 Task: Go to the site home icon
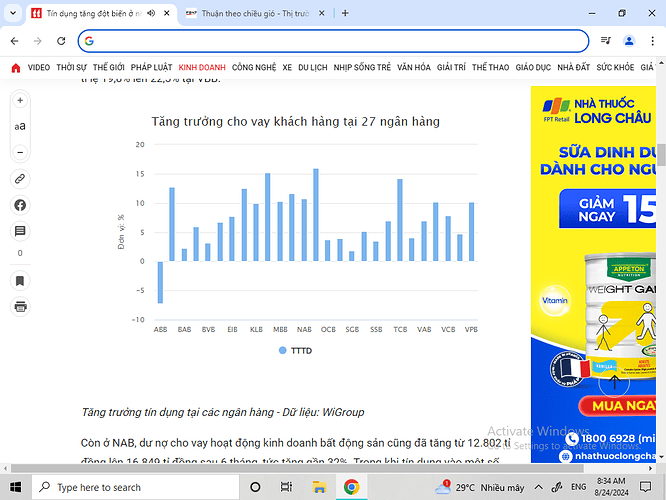tap(16, 68)
